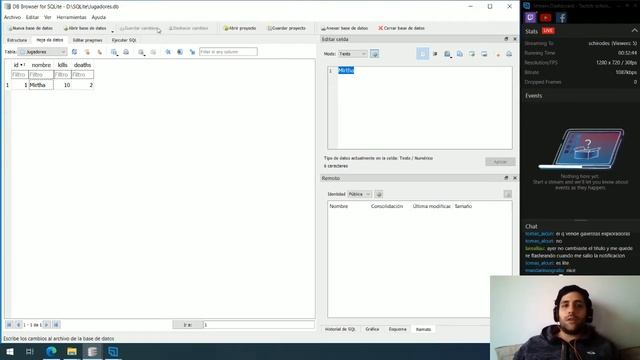Screen dimensions: 640x360
Task: Click the filter field under kills
Action: click(x=62, y=75)
